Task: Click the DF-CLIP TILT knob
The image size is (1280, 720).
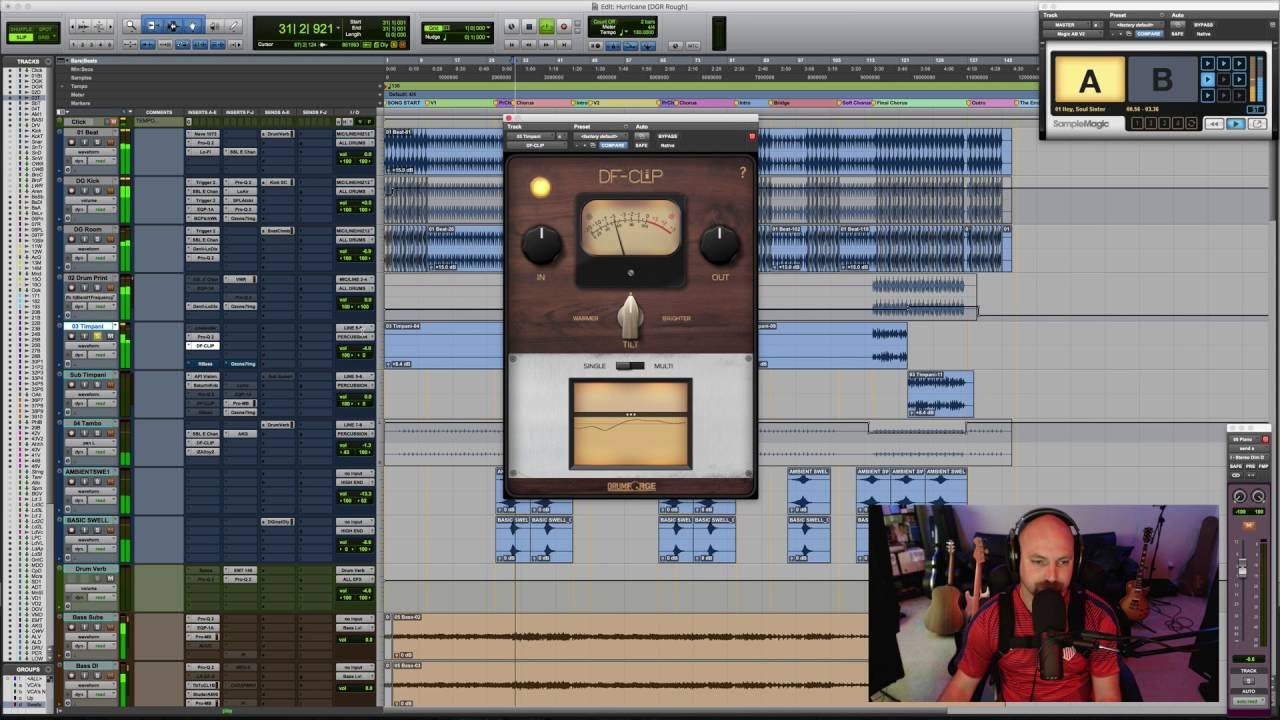Action: 630,317
